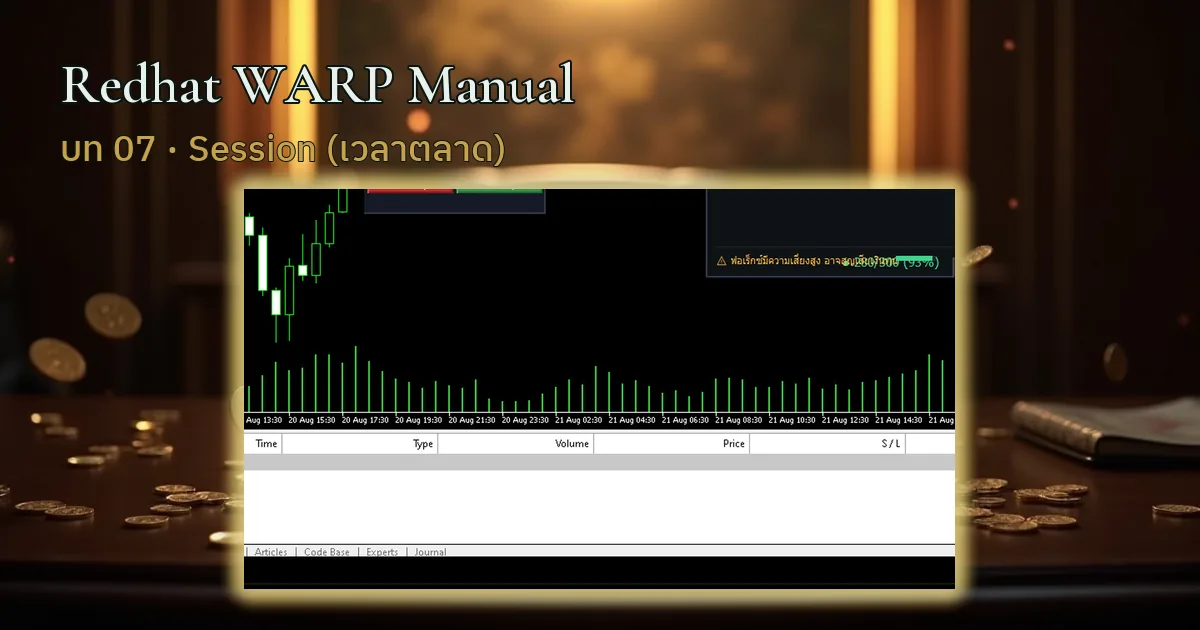Sort by the Volume column header
The width and height of the screenshot is (1200, 630).
[516, 444]
